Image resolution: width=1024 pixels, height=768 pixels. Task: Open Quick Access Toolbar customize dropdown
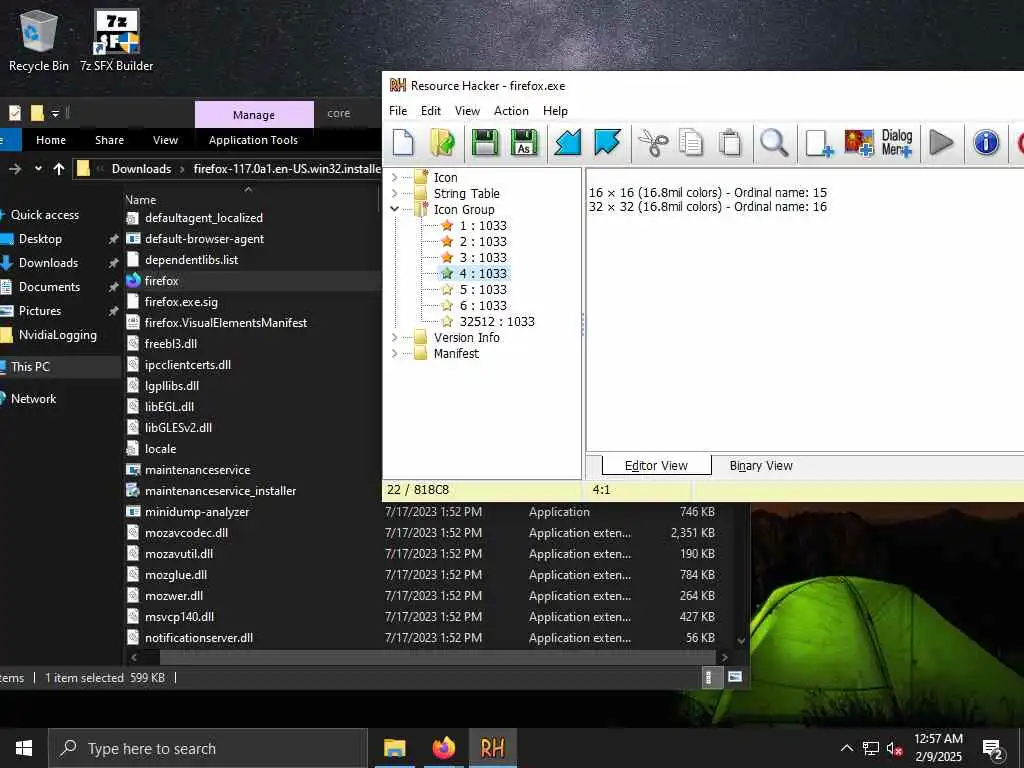(x=56, y=114)
